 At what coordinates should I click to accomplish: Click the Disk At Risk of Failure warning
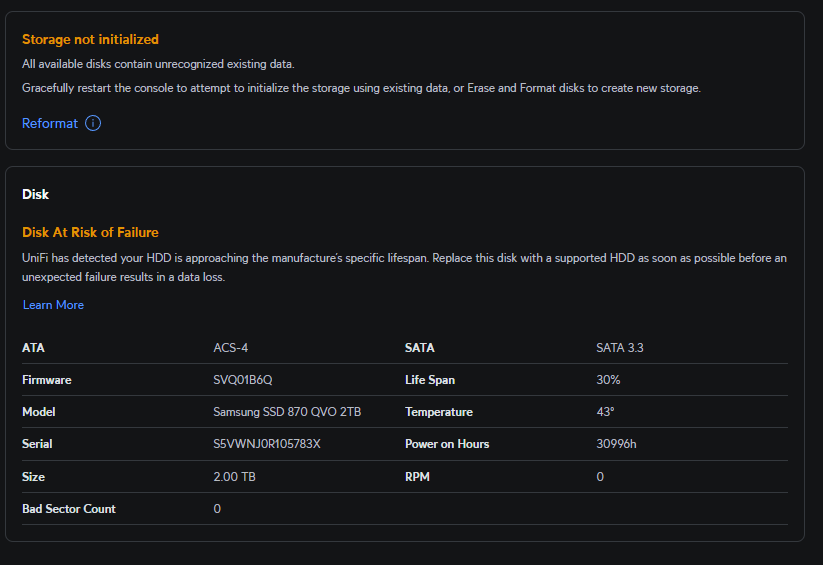click(90, 233)
